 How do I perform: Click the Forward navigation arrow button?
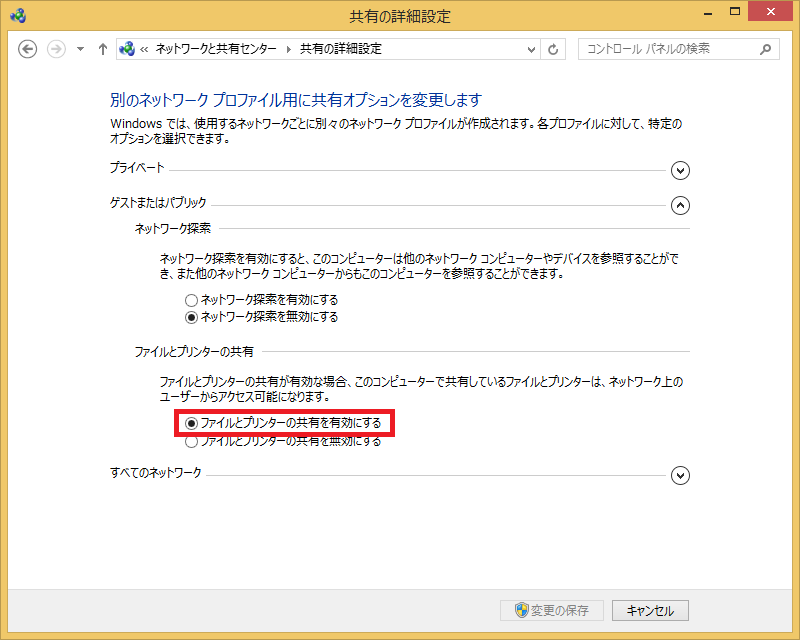click(56, 49)
